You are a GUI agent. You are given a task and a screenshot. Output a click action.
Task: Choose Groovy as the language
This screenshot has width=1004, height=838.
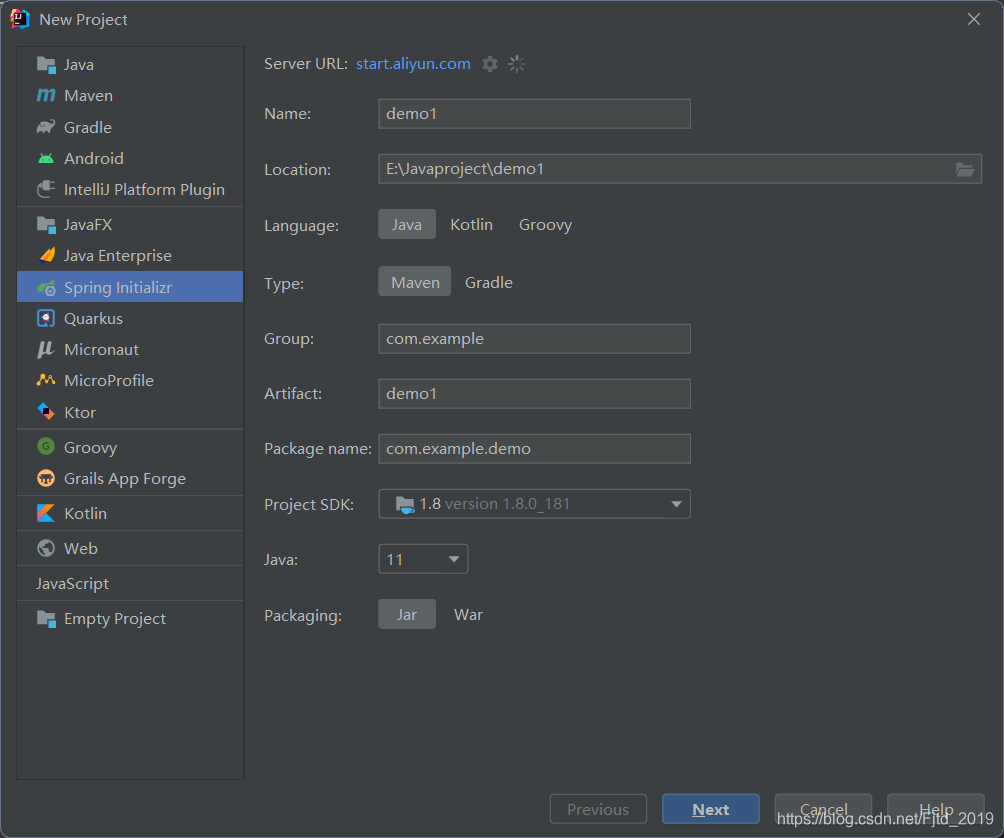pos(546,225)
